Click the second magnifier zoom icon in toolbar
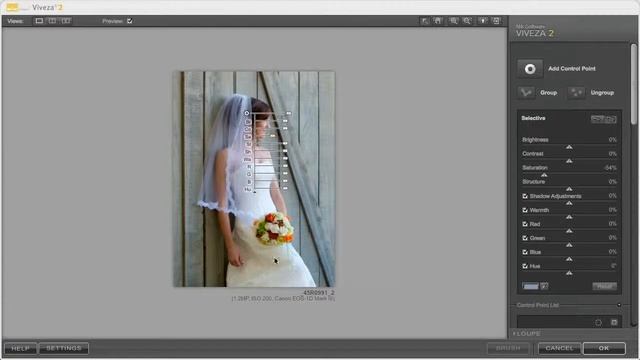640x360 pixels. tap(467, 21)
